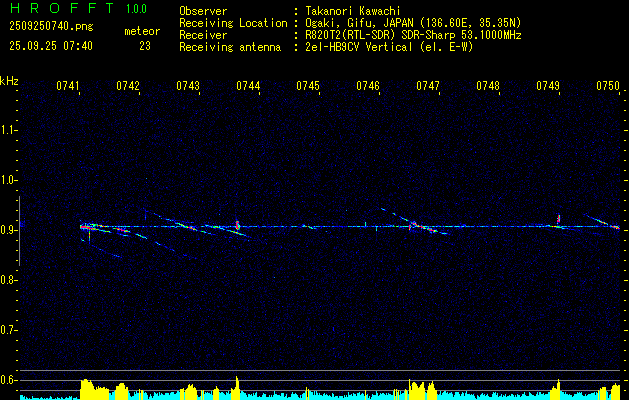This screenshot has width=629, height=400.
Task: Click frequency axis label 0.7
Action: click(8, 330)
